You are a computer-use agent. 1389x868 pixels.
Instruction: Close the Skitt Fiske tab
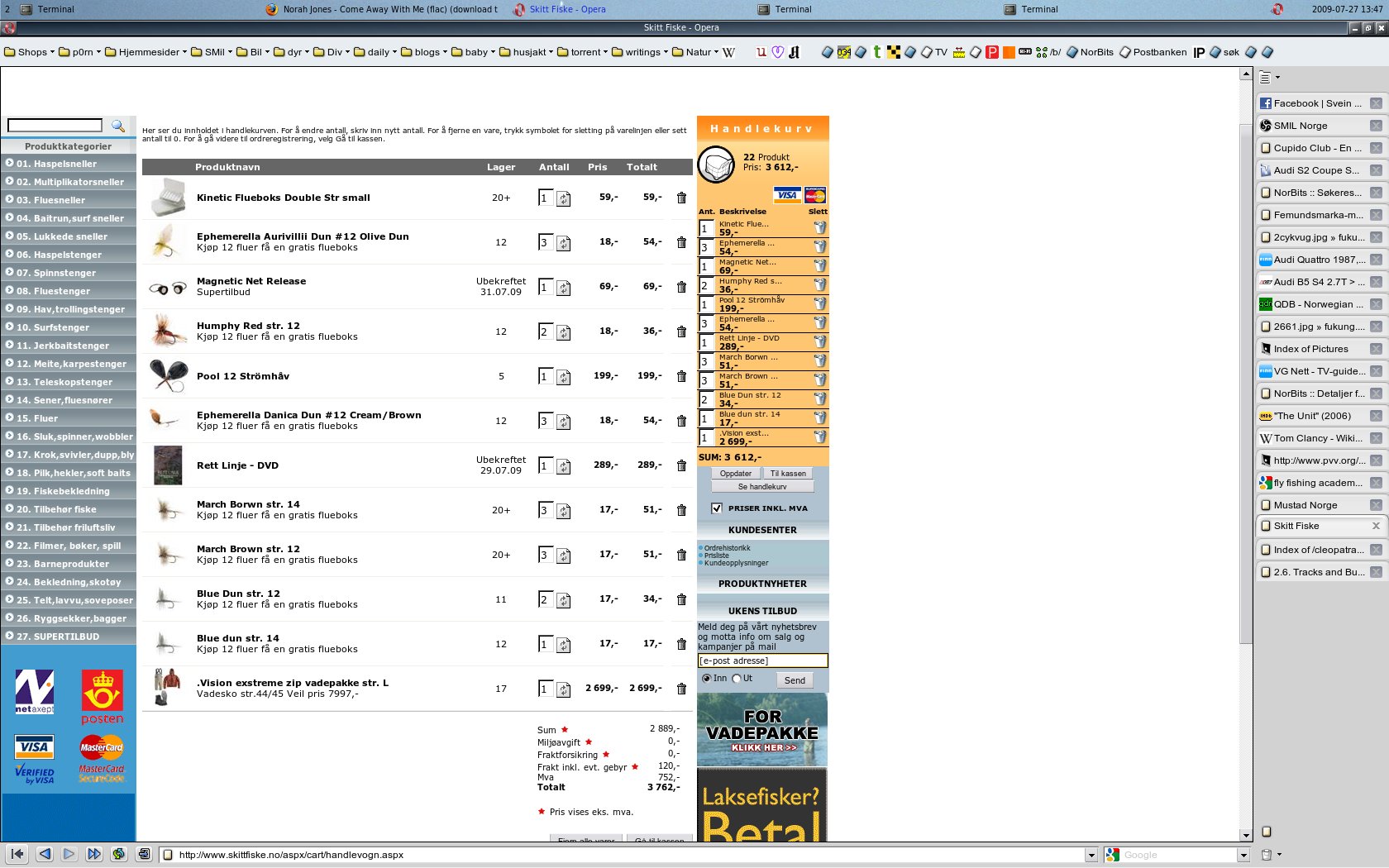click(x=1376, y=526)
